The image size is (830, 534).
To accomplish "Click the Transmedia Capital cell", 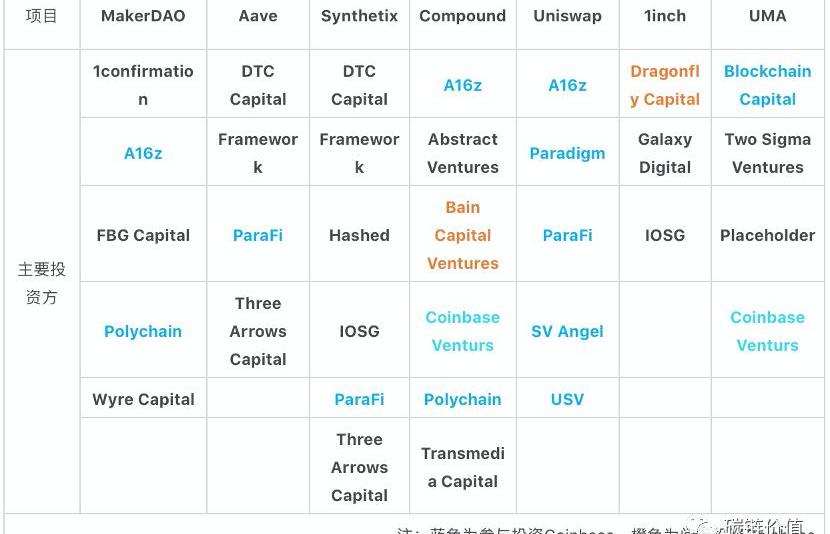I will point(462,467).
